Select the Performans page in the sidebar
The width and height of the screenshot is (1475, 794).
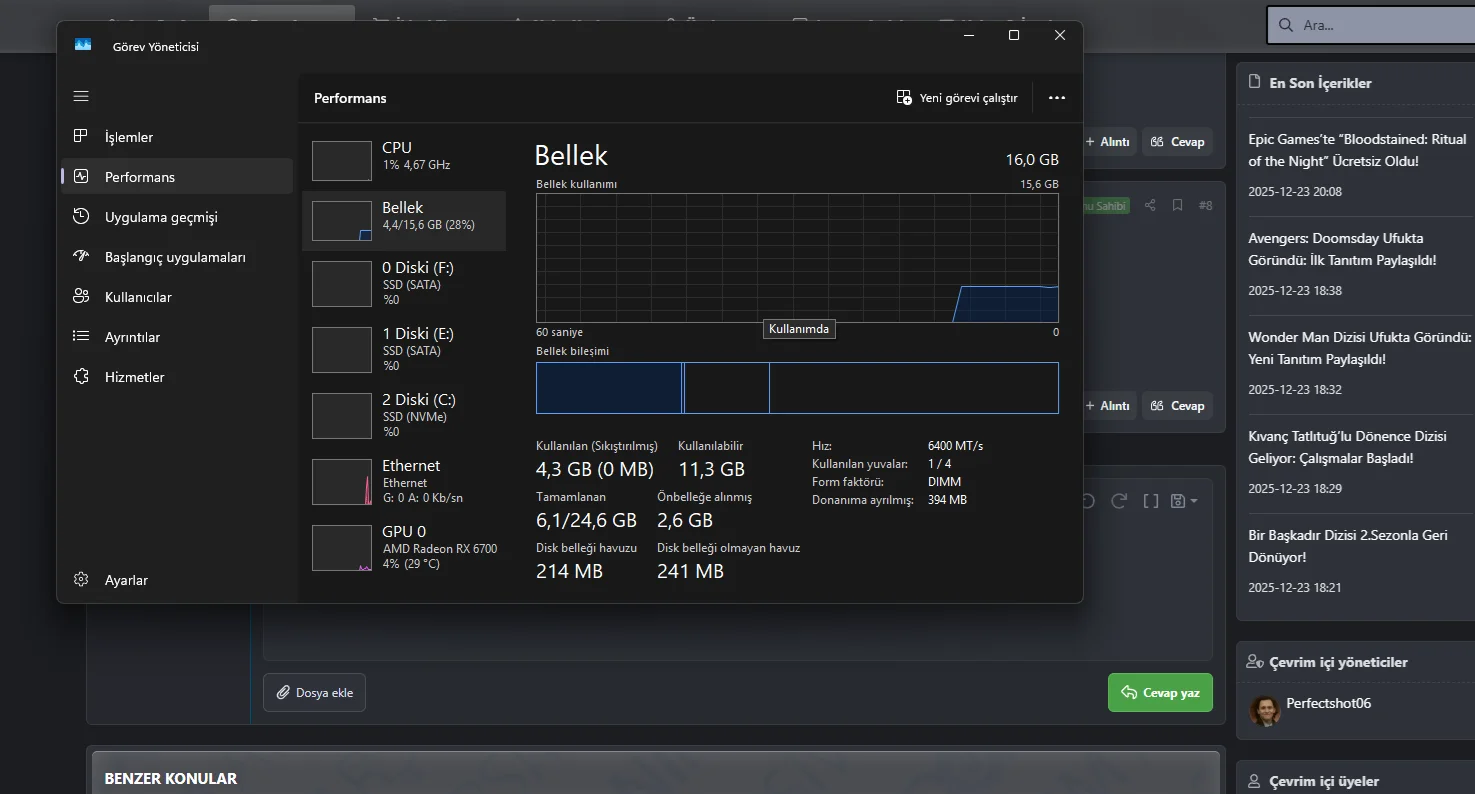click(x=177, y=177)
